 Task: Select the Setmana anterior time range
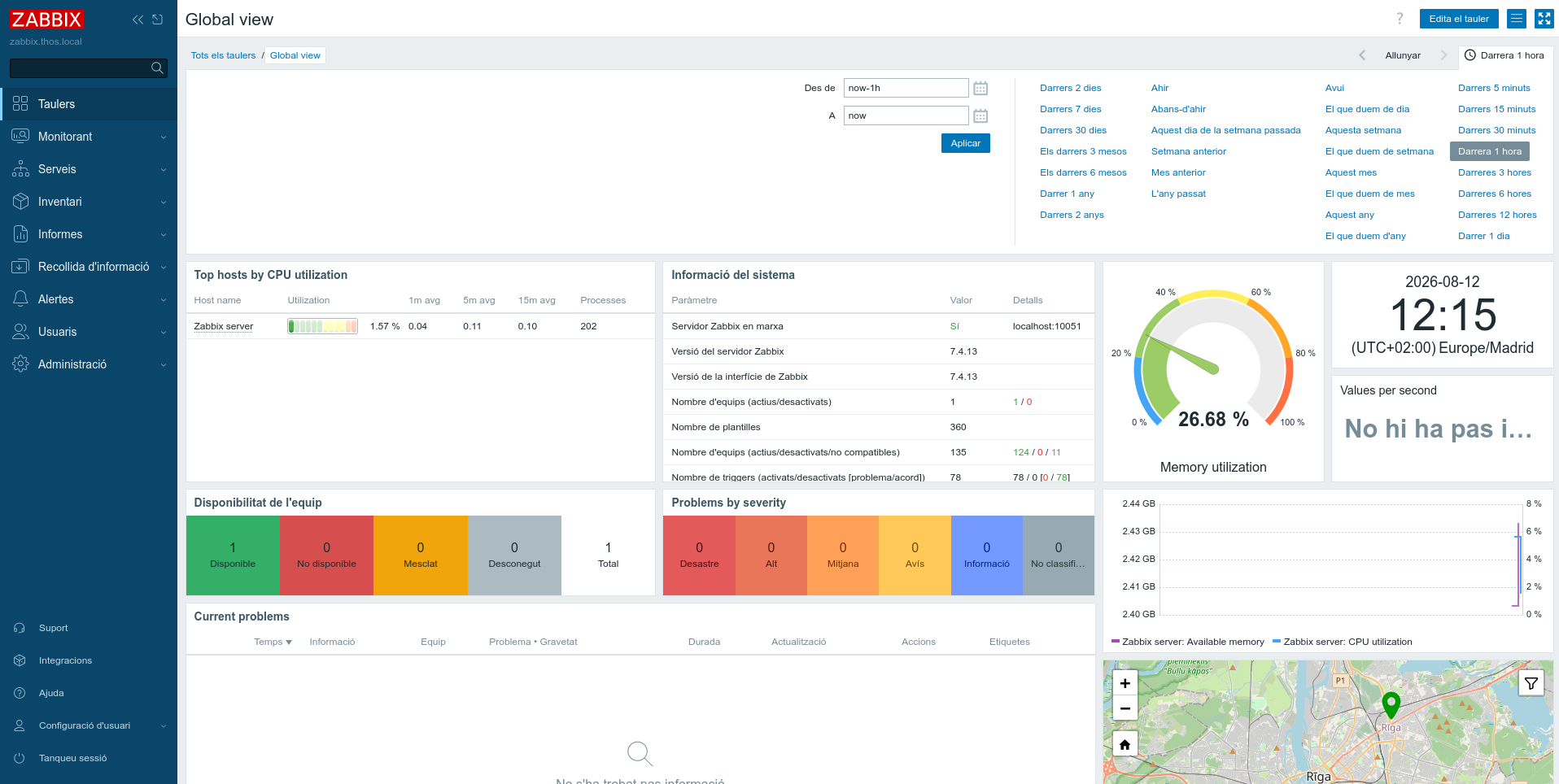[1188, 151]
